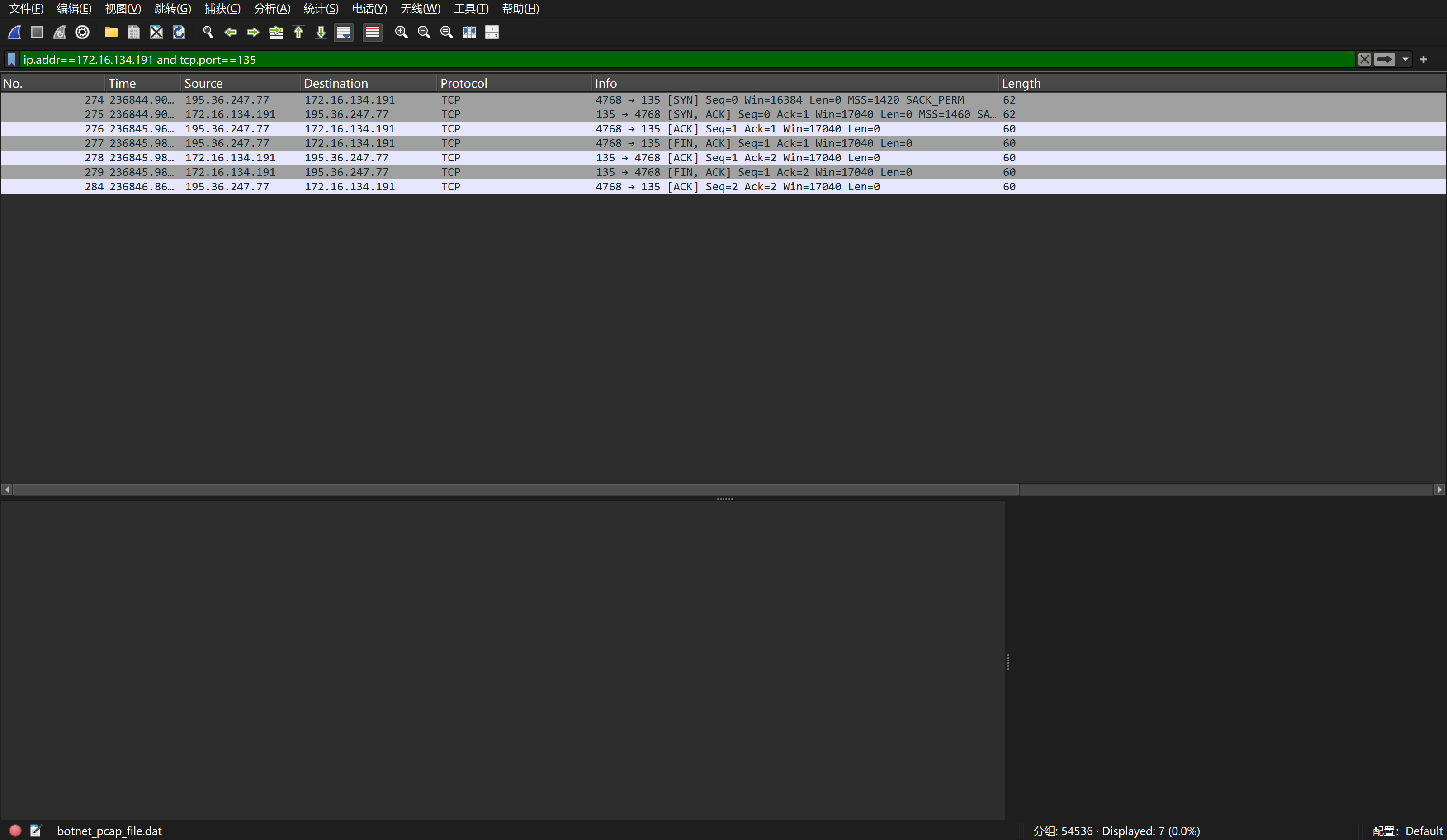Open capture options gear icon
1447x840 pixels.
(82, 32)
